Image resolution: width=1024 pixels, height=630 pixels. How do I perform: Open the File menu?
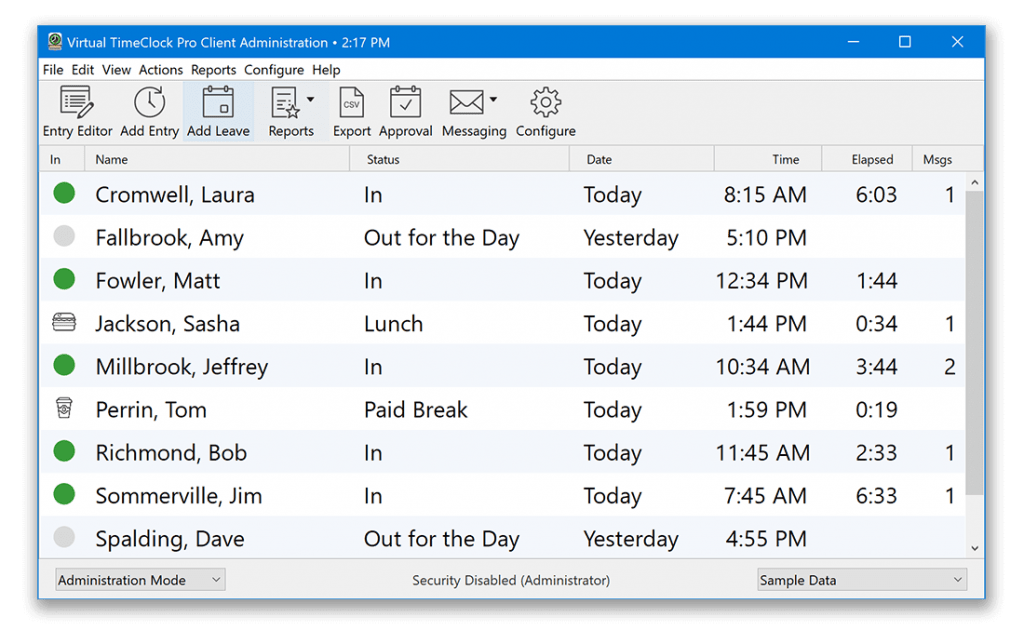53,70
